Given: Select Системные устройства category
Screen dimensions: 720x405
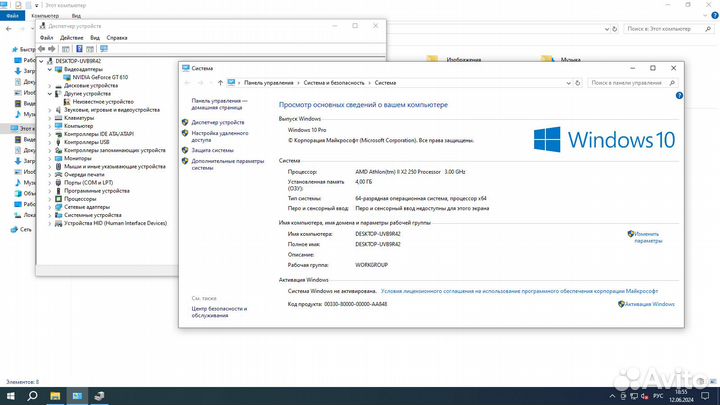Looking at the screenshot, I should [92, 215].
